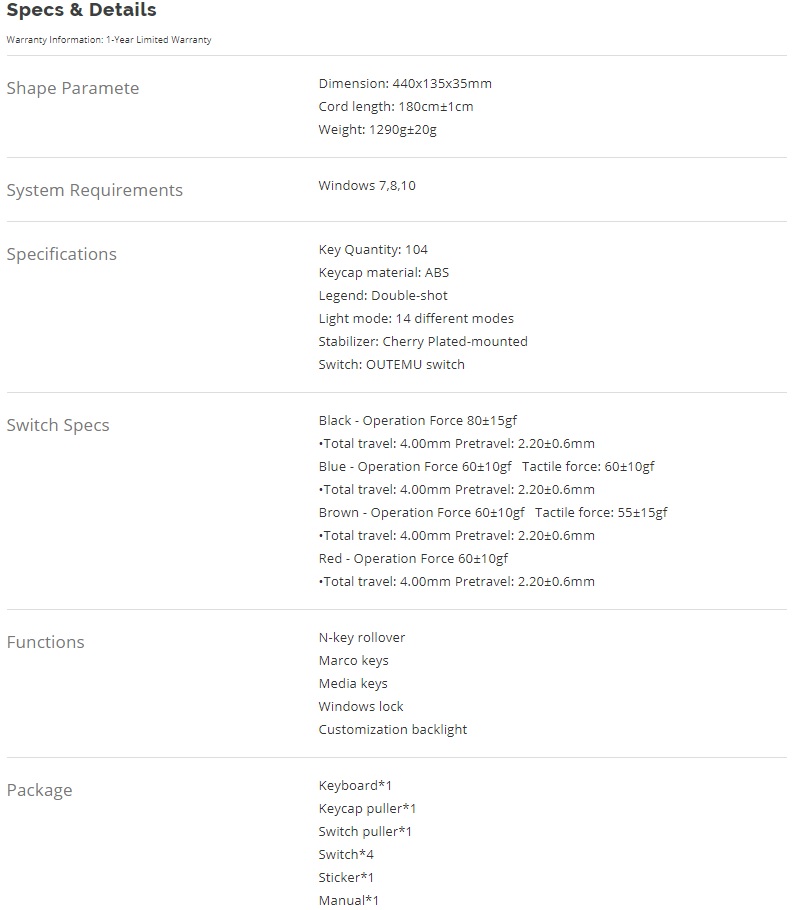Click the Key Quantity: 104 line
794x910 pixels.
pos(373,250)
